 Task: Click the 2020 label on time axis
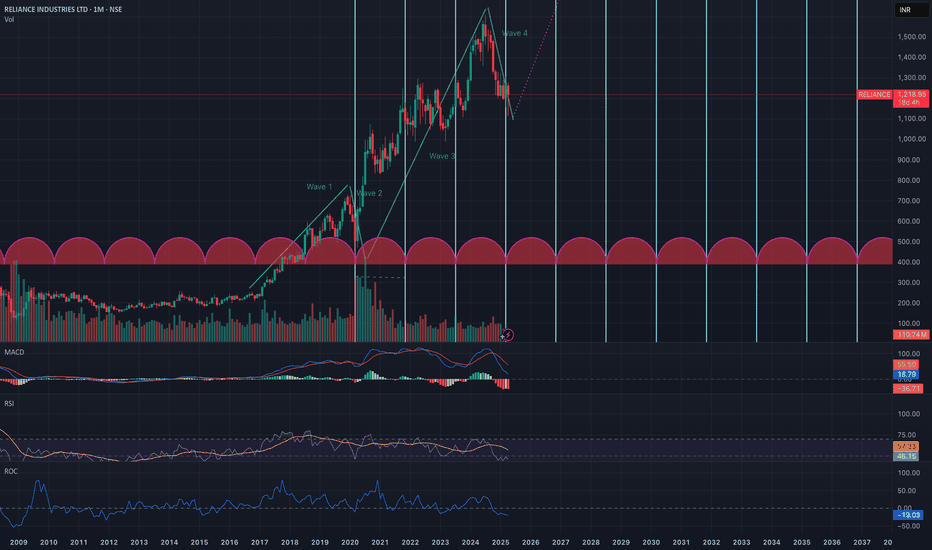pos(350,542)
